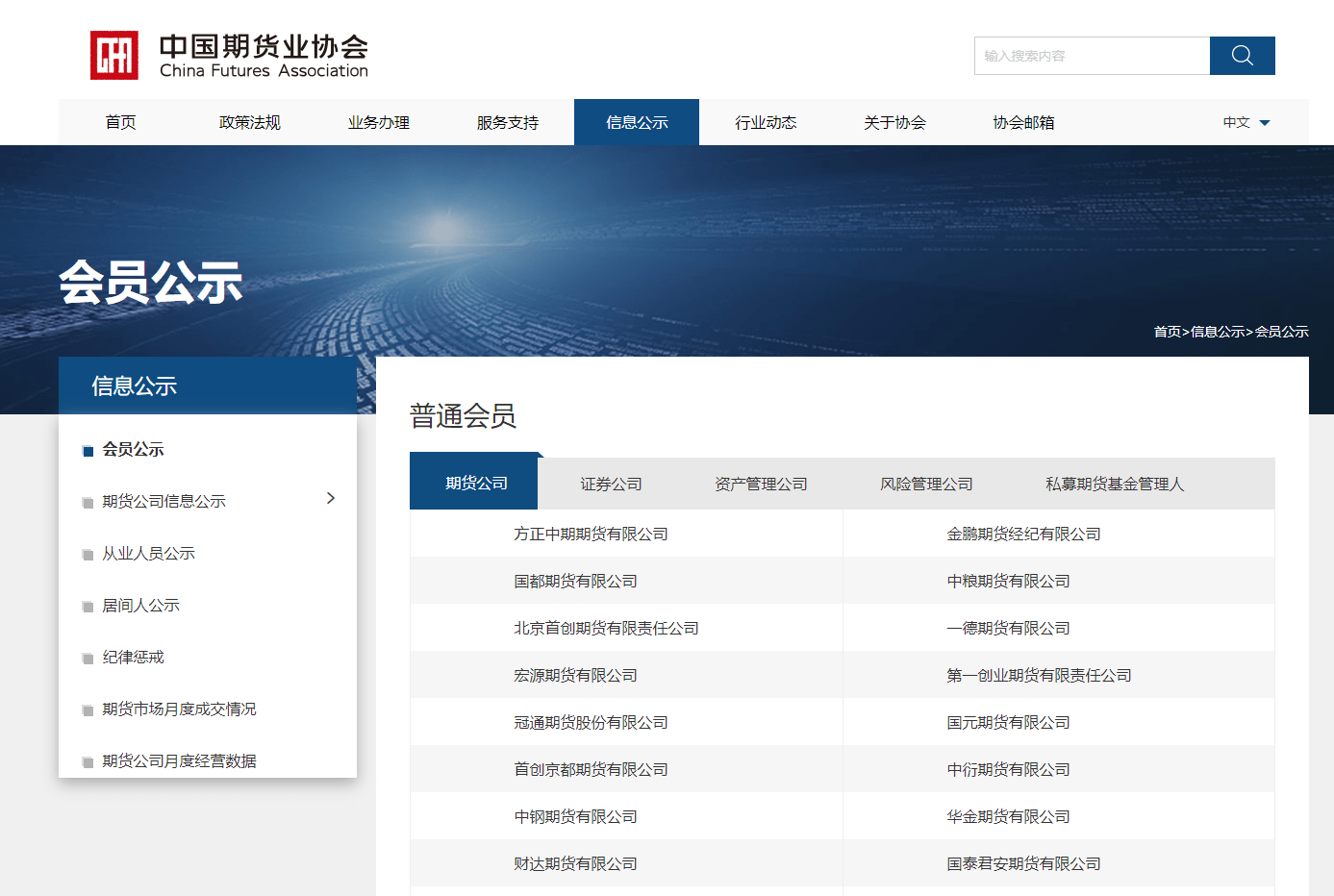Open 期货市场月度成交情况 sidebar item

coord(179,709)
